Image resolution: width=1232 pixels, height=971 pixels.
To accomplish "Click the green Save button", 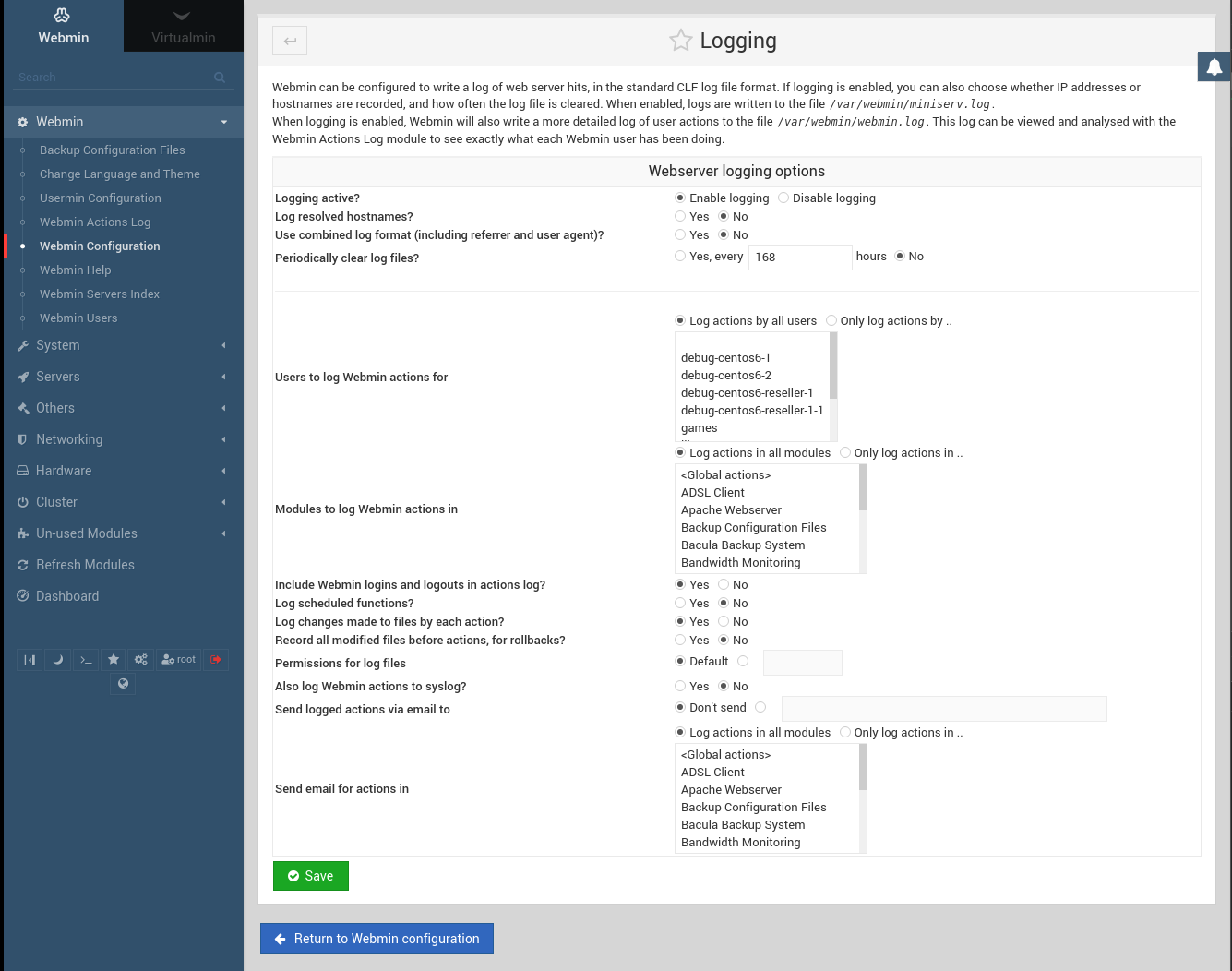I will [310, 876].
